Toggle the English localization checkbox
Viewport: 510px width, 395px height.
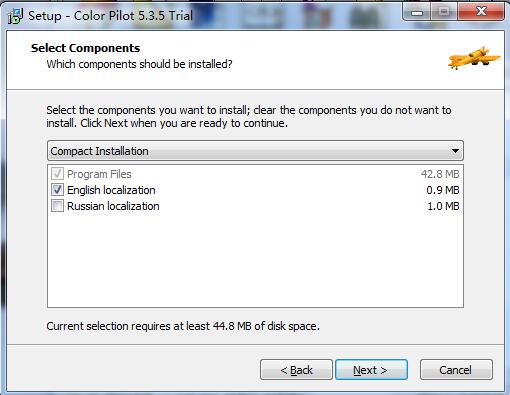57,190
